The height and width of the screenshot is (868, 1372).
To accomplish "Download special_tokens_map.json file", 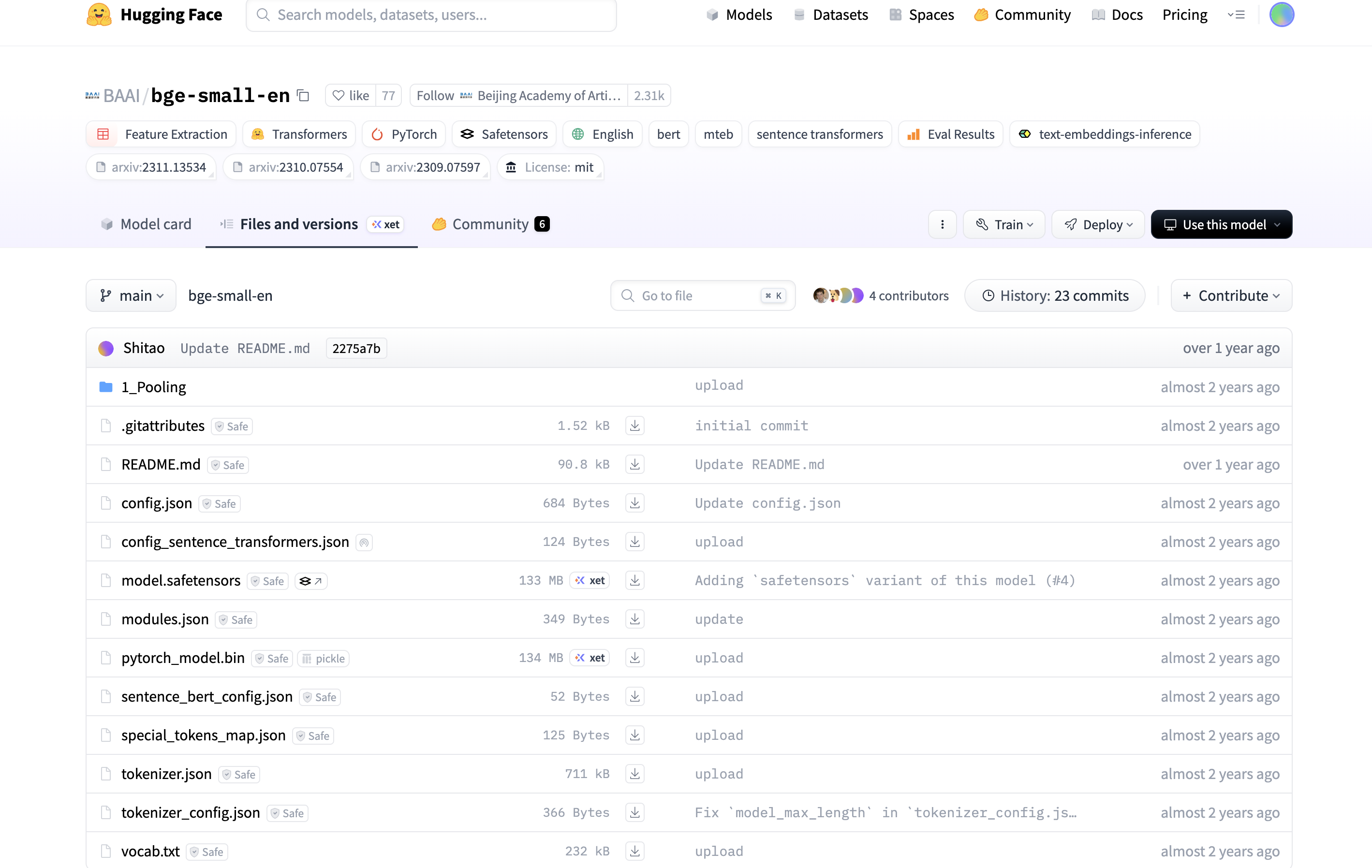I will tap(634, 736).
